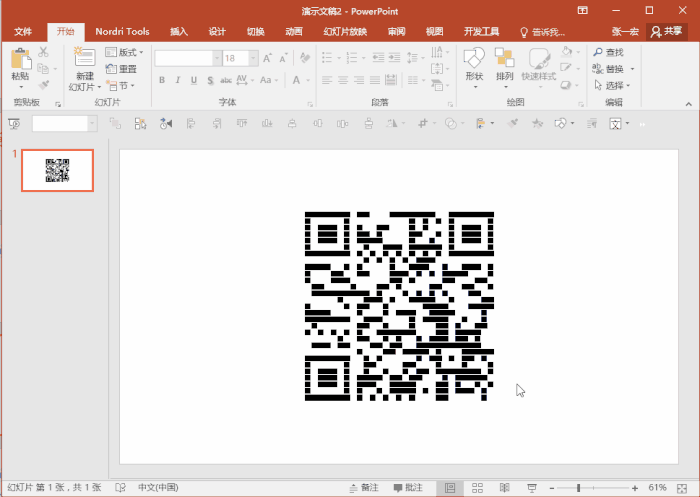Click fit slide to window icon
This screenshot has height=497, width=700.
coord(682,488)
